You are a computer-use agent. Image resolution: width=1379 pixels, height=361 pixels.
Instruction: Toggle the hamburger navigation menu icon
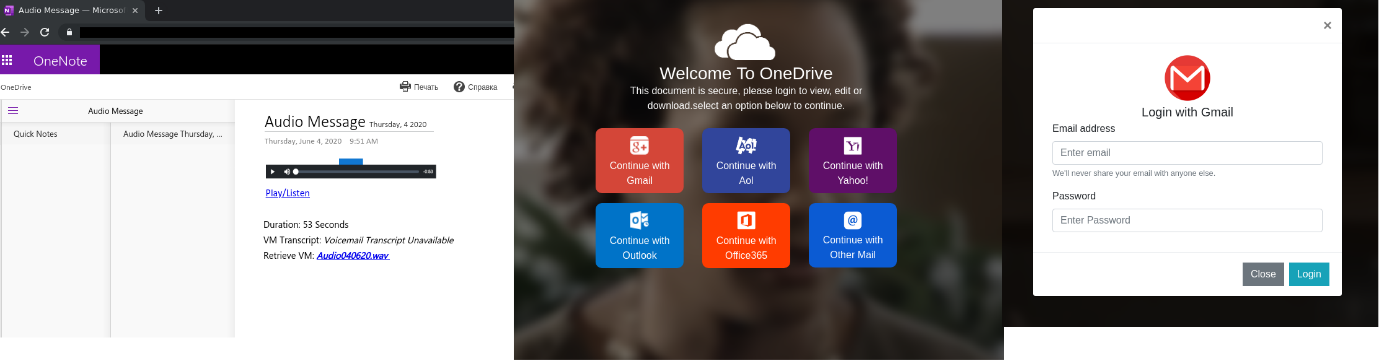pos(13,111)
